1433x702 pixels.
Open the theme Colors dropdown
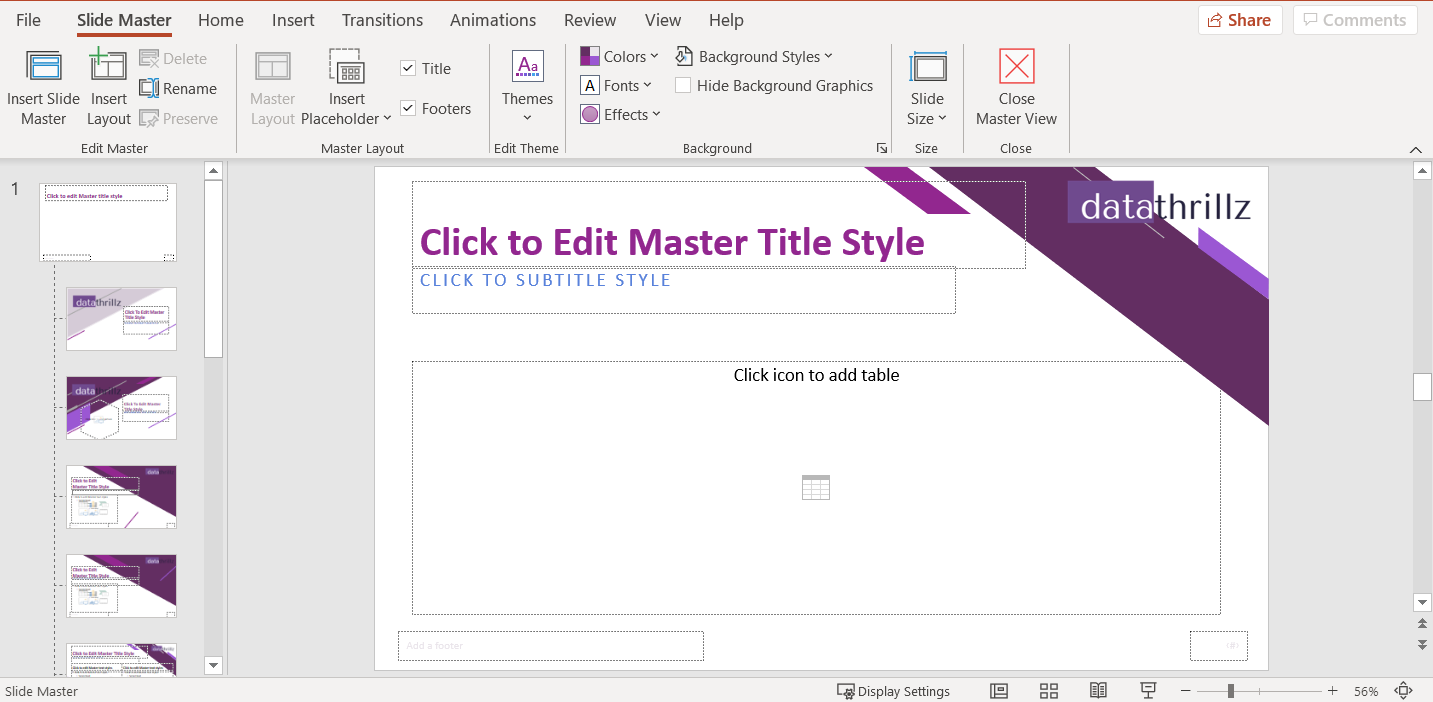point(620,57)
